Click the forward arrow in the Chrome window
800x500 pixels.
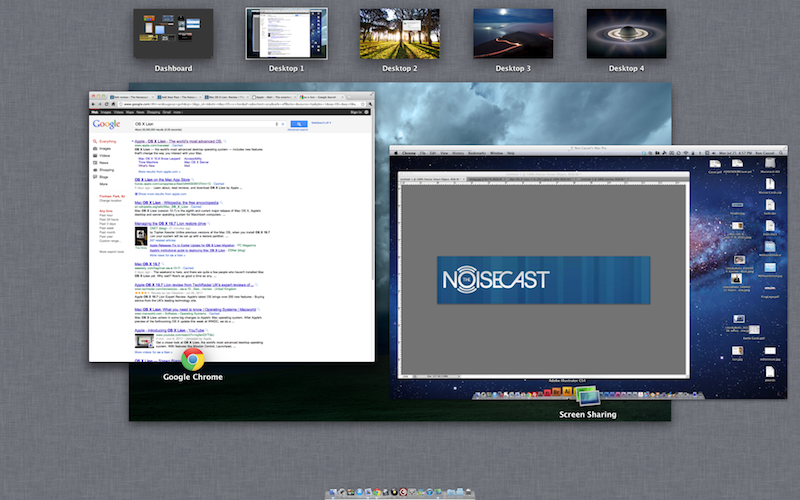point(99,104)
